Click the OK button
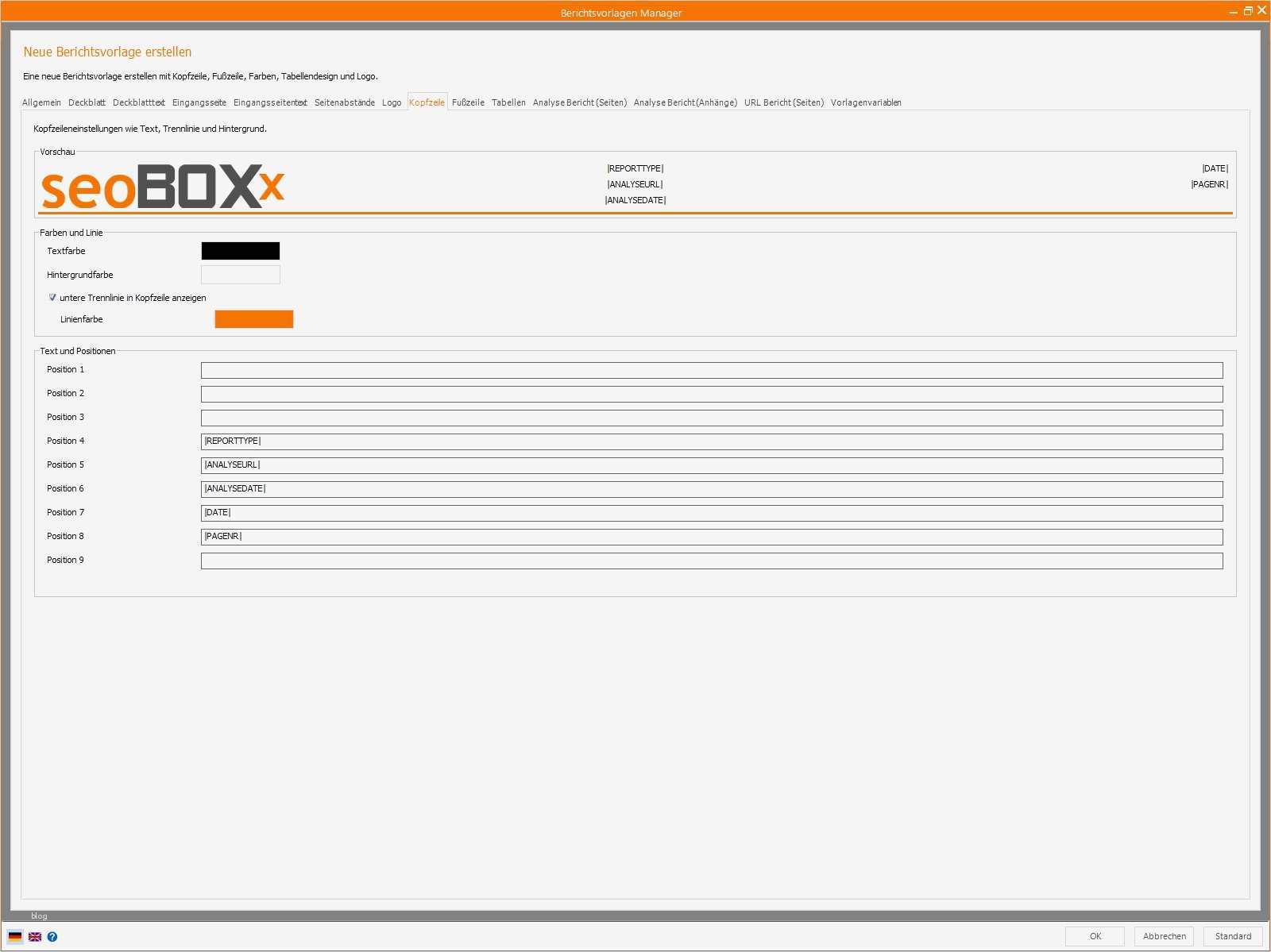Image resolution: width=1271 pixels, height=952 pixels. [1095, 936]
